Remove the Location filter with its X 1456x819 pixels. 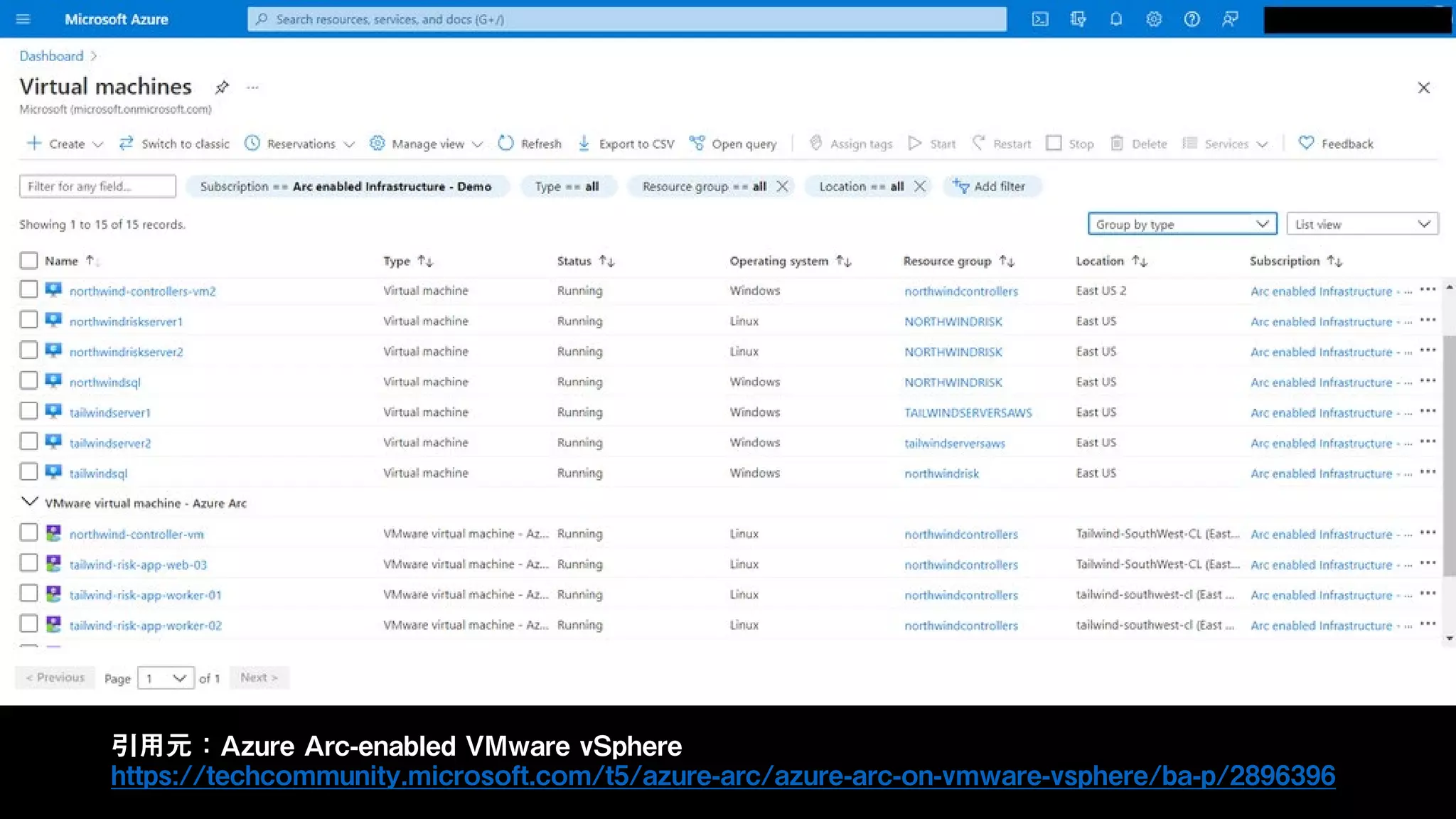pyautogui.click(x=920, y=186)
